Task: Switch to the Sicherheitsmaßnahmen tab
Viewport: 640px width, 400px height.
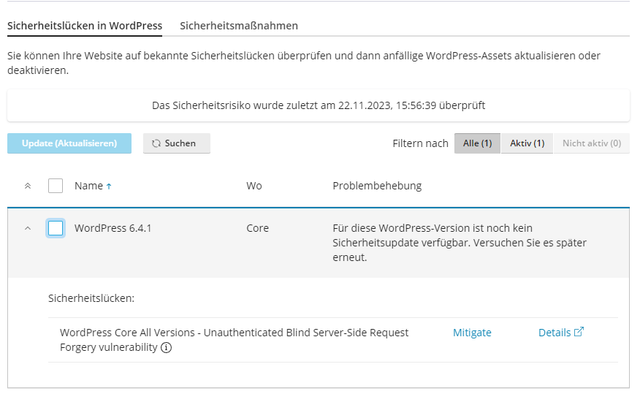Action: (x=239, y=26)
